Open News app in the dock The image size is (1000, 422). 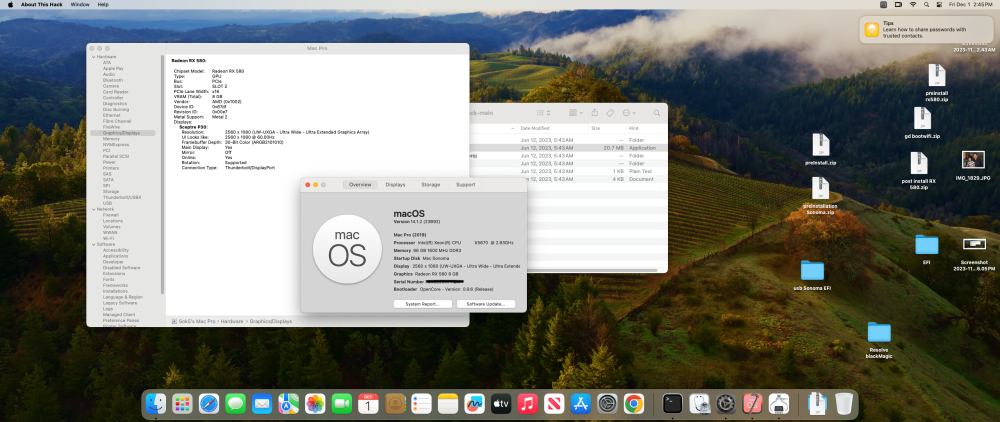click(x=554, y=404)
